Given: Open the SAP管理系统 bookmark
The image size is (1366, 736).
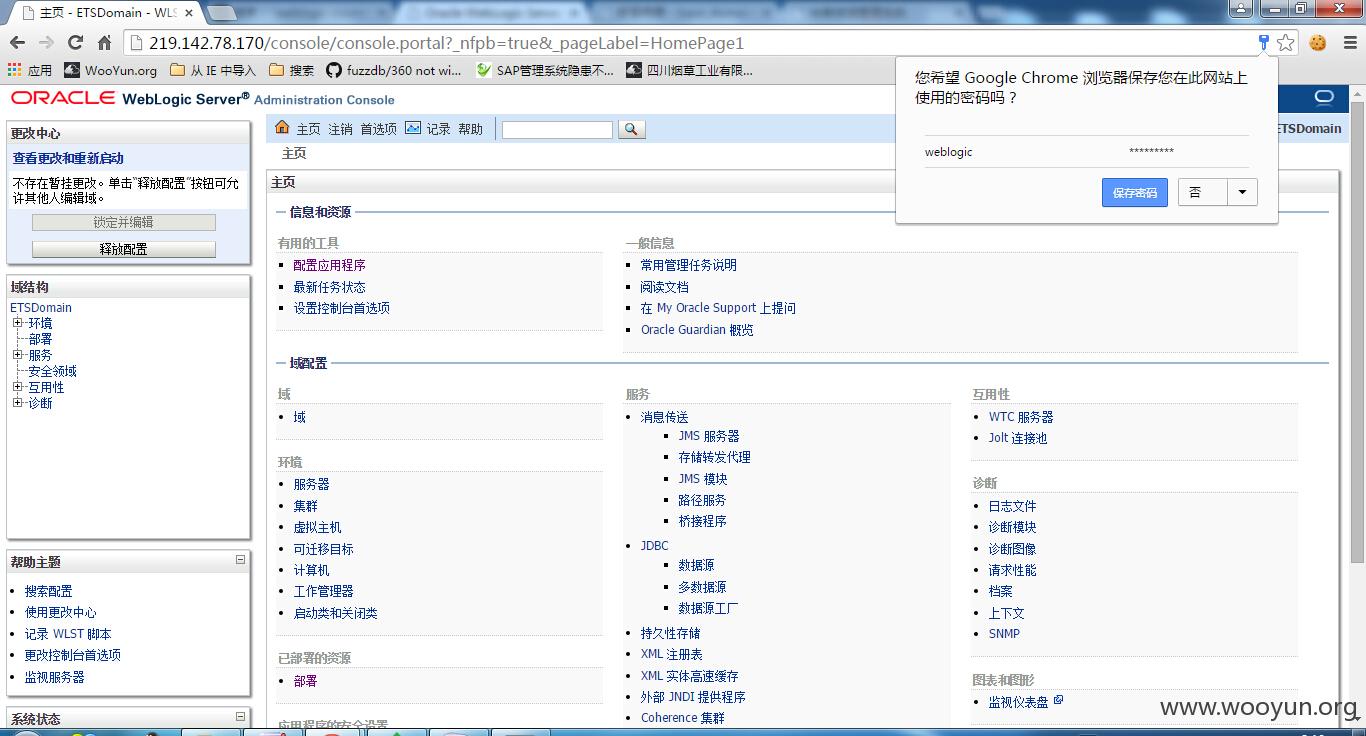Looking at the screenshot, I should click(545, 70).
